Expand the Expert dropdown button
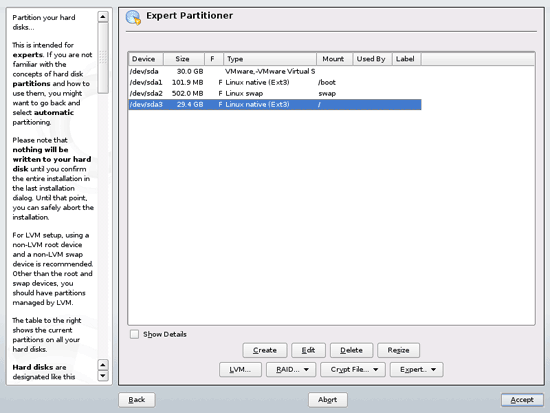Viewport: 550px width, 413px height. [x=416, y=369]
